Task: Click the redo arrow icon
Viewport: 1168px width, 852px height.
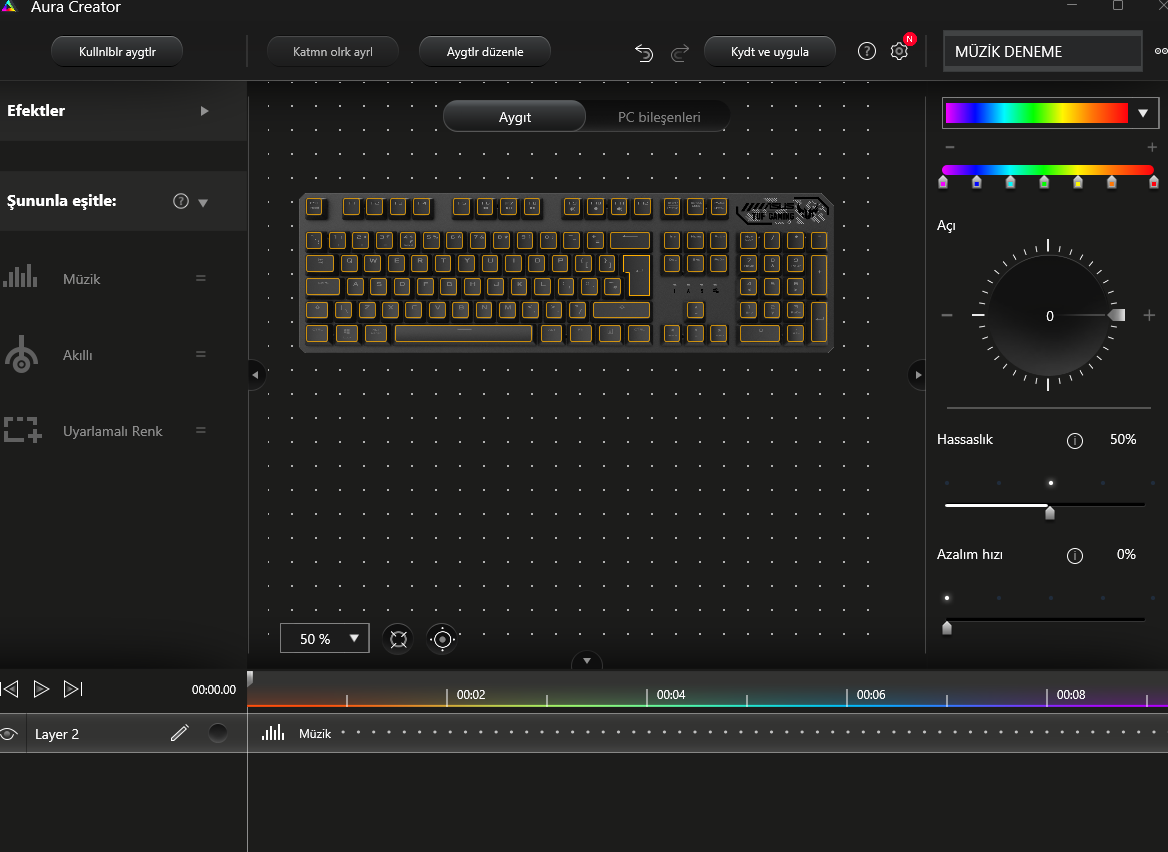Action: [x=679, y=53]
